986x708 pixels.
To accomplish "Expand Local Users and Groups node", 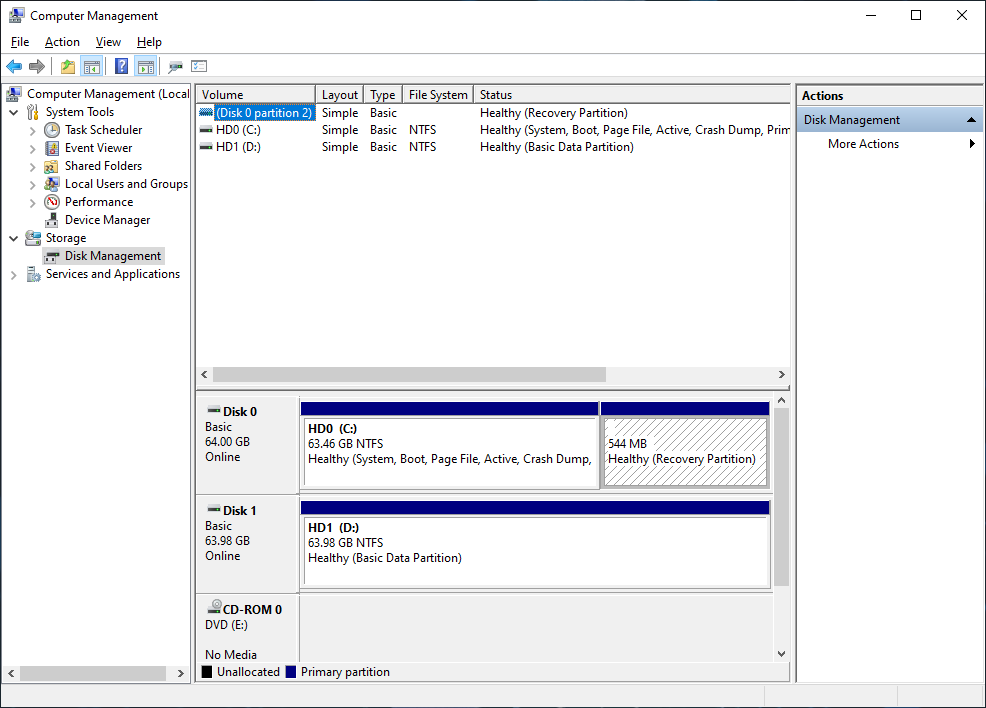I will click(x=33, y=185).
